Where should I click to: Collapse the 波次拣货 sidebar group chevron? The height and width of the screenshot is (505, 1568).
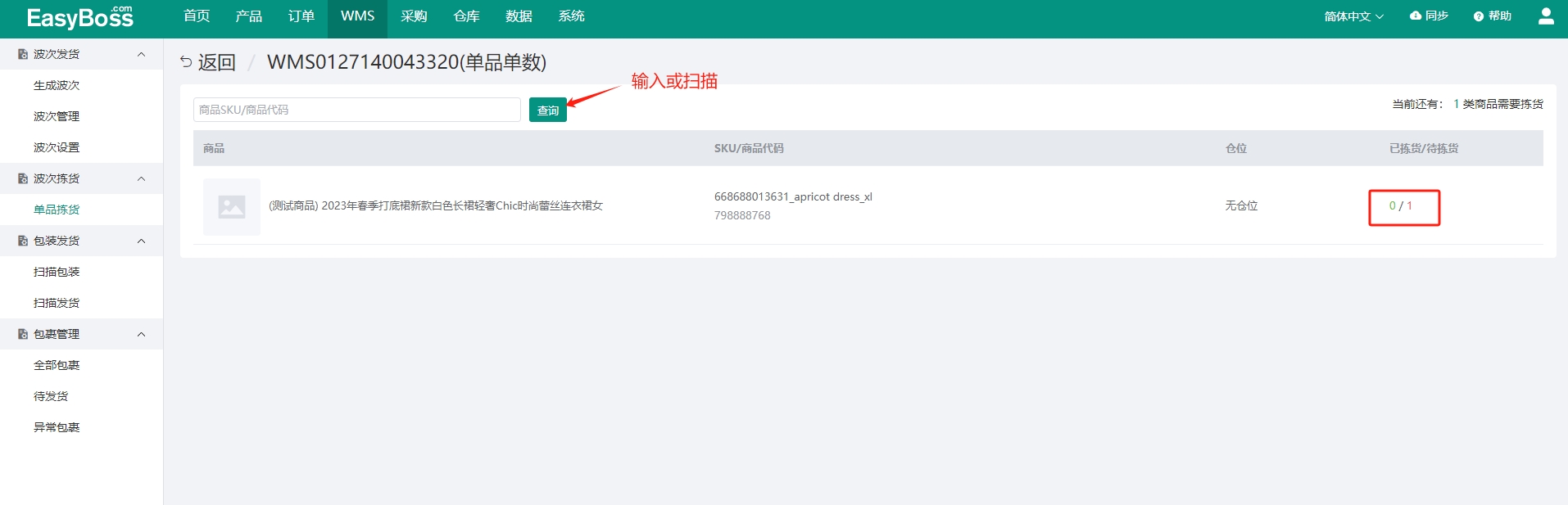click(x=141, y=179)
